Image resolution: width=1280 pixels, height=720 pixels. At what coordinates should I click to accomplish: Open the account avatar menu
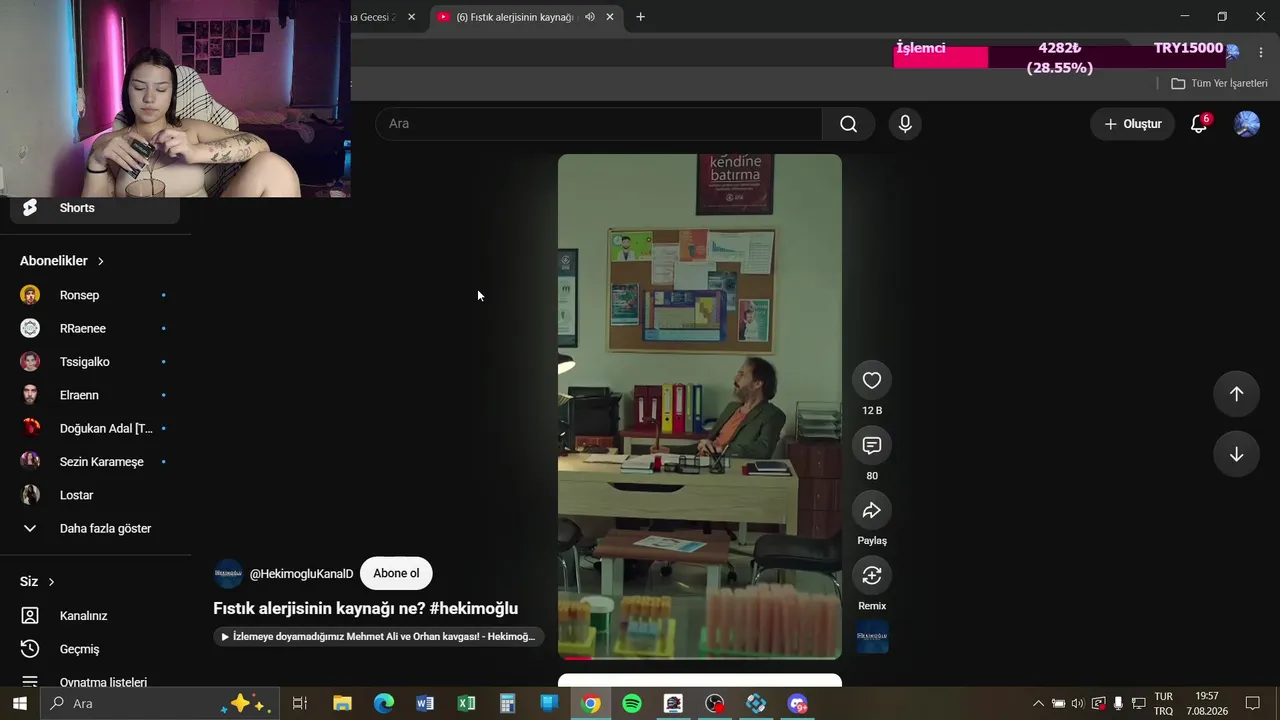pos(1246,124)
